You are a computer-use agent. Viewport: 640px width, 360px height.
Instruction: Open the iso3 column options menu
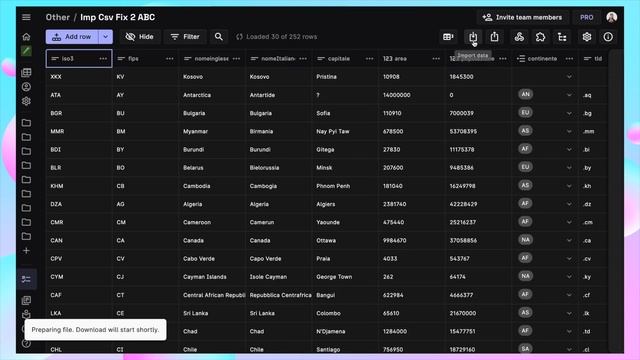pos(103,59)
